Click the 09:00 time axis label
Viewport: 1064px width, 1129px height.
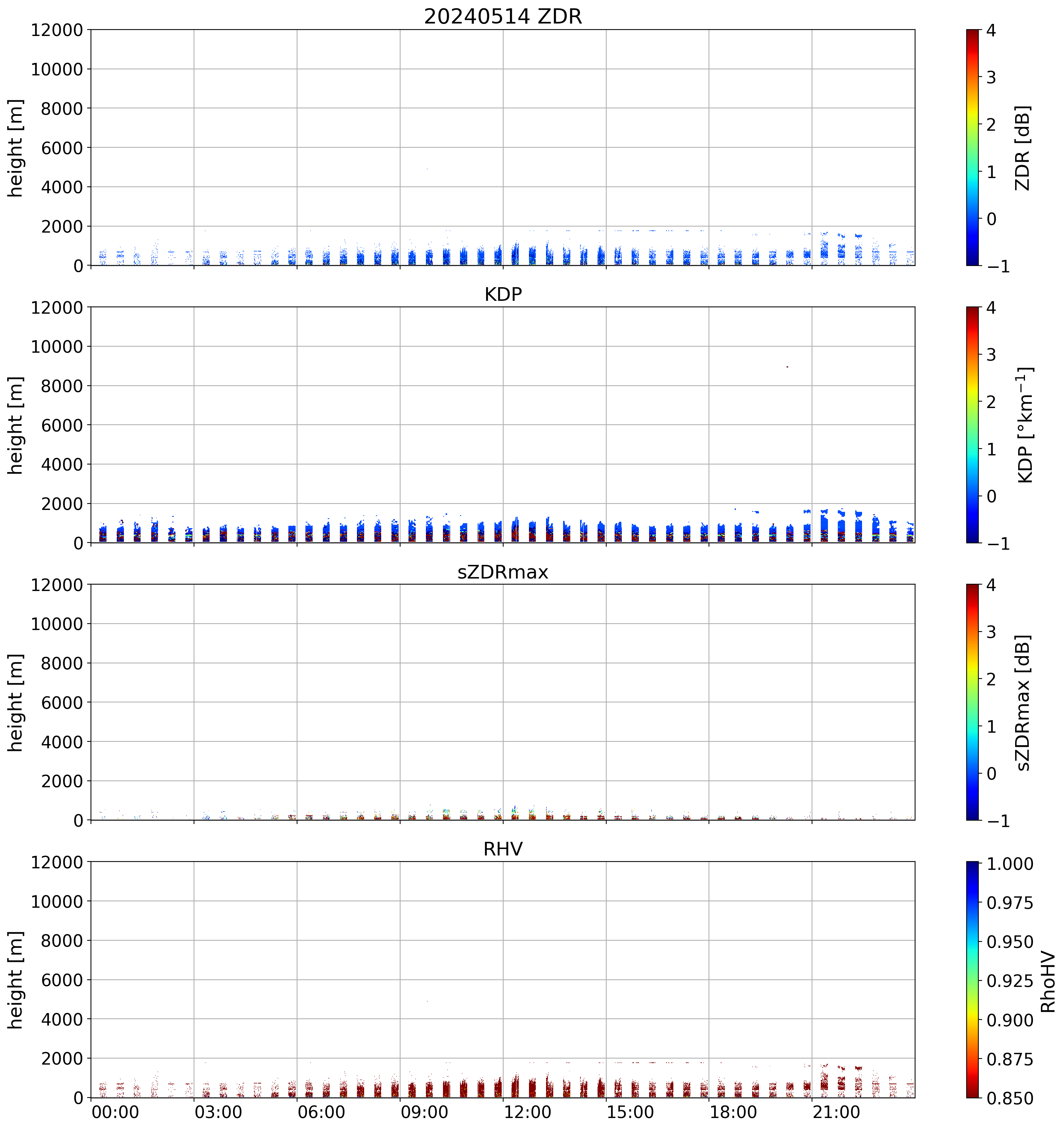coord(424,1112)
